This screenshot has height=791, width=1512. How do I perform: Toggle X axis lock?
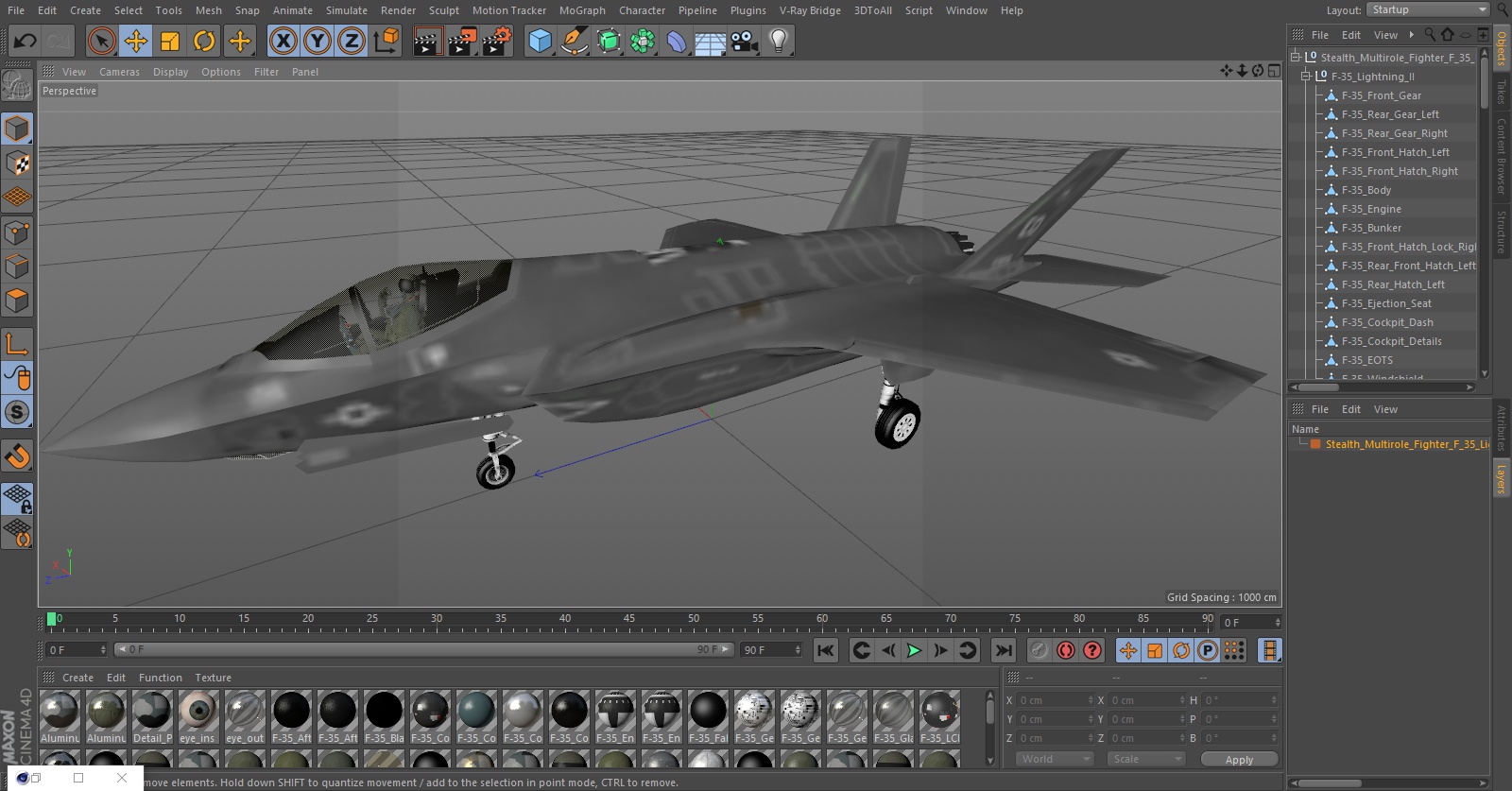tap(283, 41)
